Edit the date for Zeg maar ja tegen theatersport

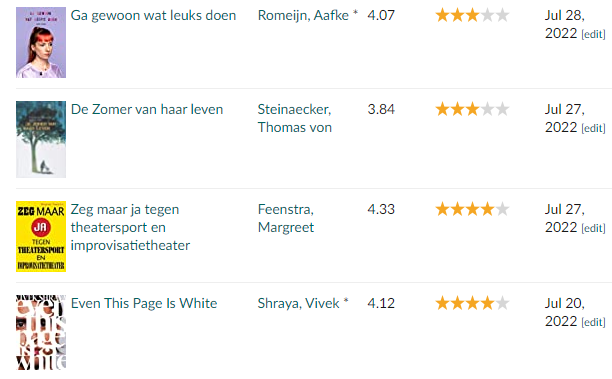593,228
